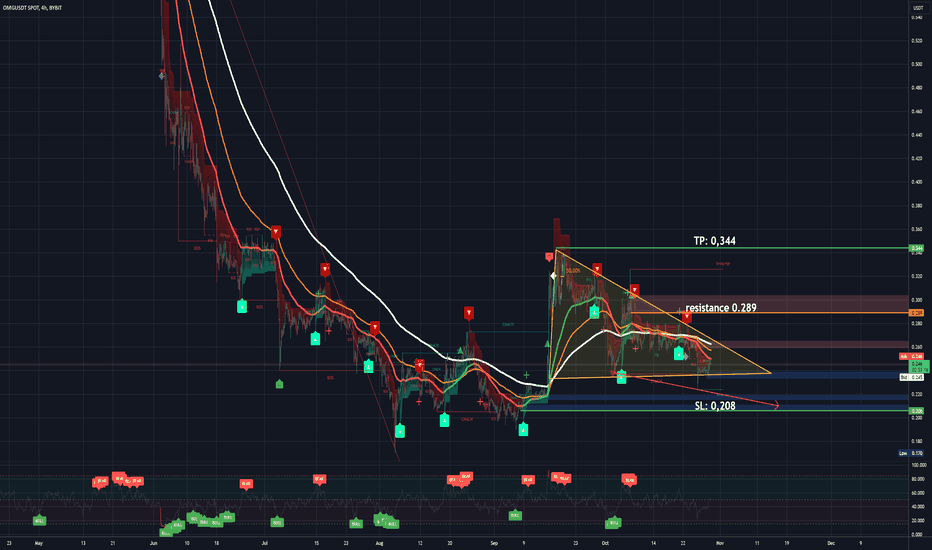Screen dimensions: 932x550
Task: Click the 'Jul' label on time axis
Action: [265, 543]
